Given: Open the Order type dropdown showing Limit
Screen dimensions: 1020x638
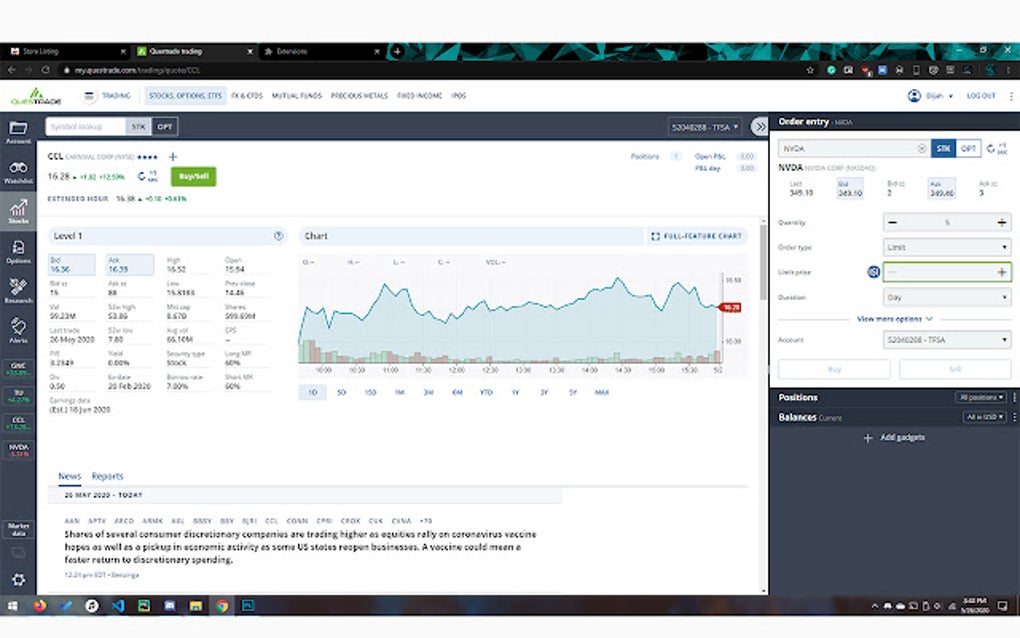Looking at the screenshot, I should pos(946,247).
